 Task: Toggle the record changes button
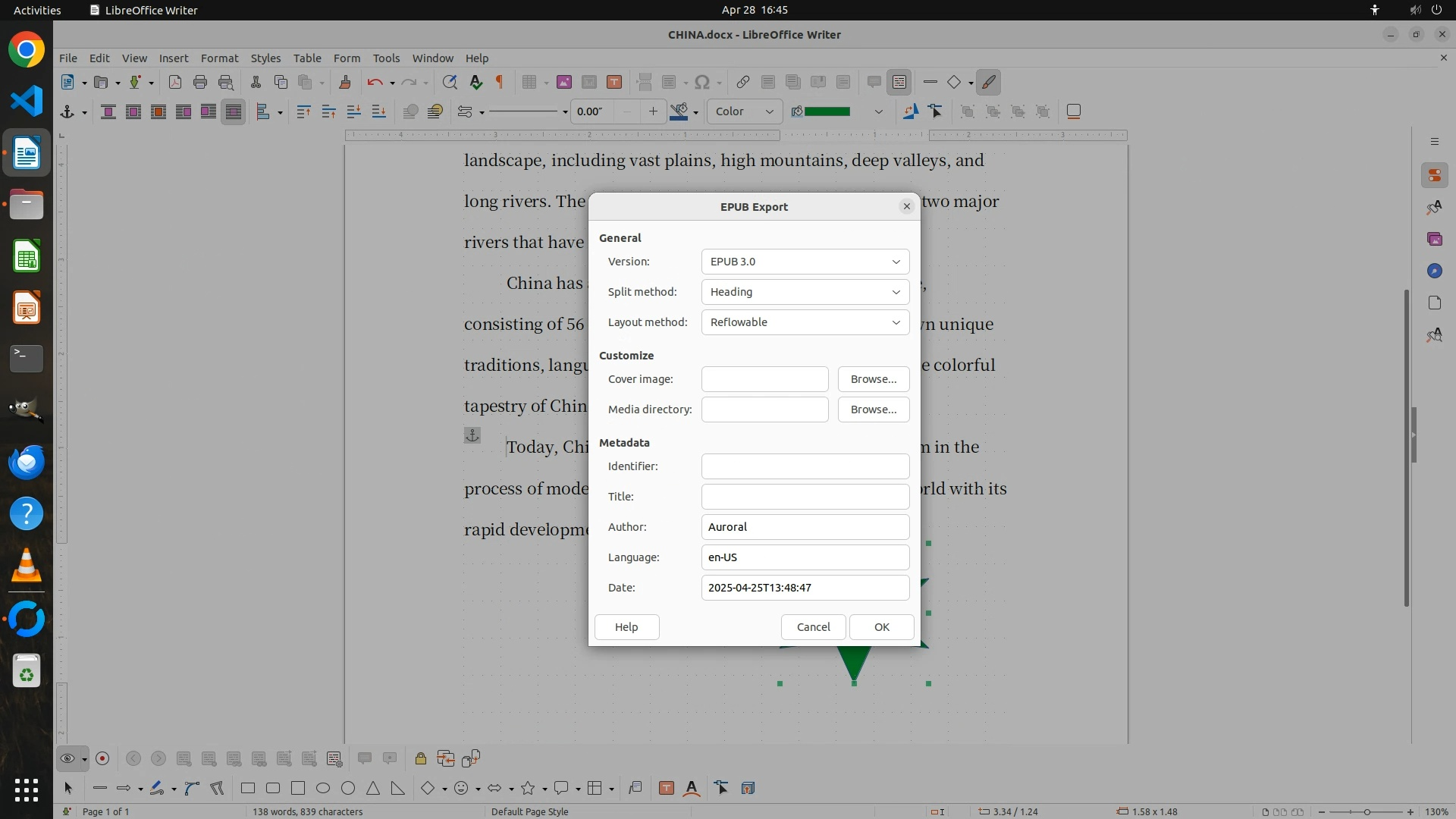[x=102, y=758]
